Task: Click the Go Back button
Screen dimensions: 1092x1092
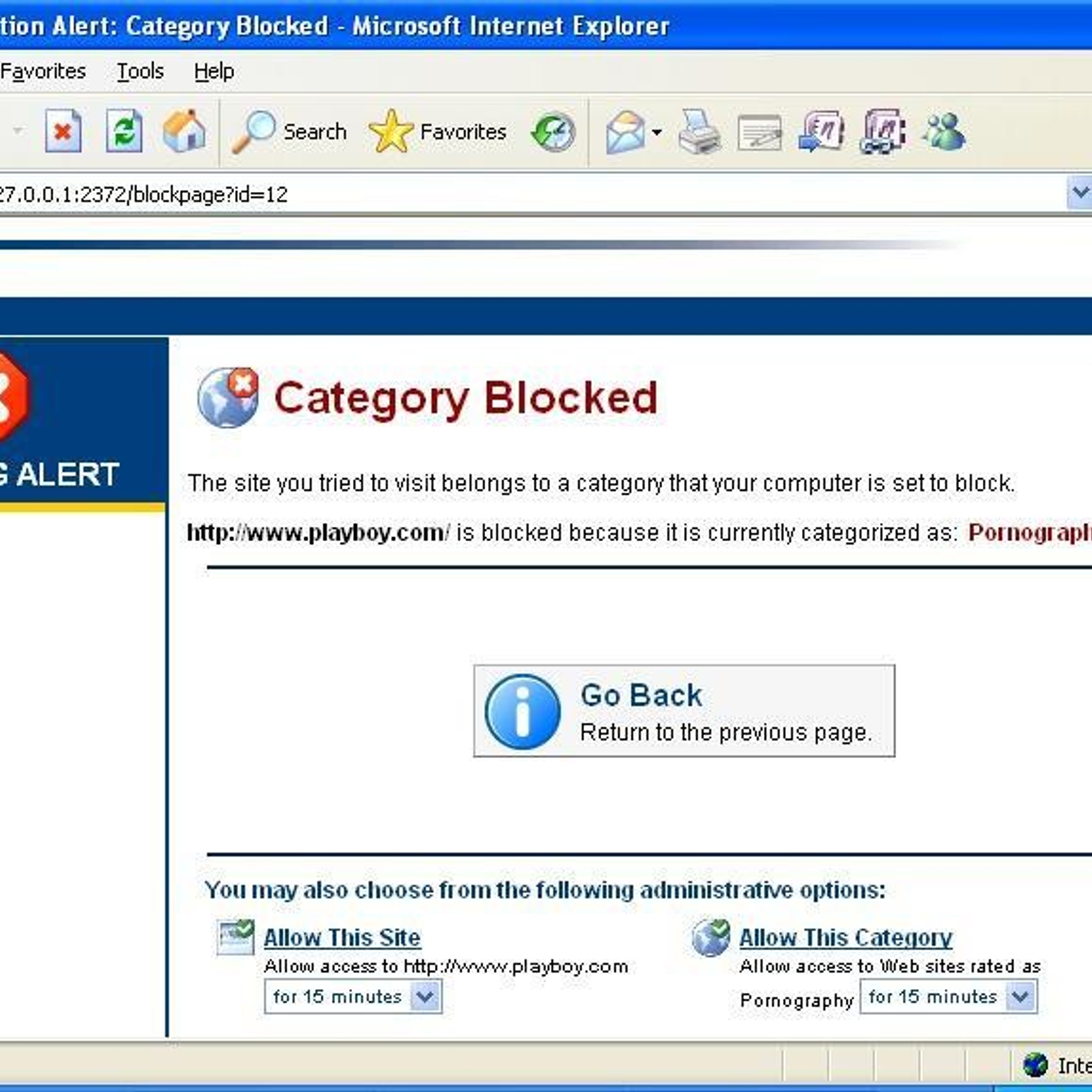Action: (x=684, y=710)
